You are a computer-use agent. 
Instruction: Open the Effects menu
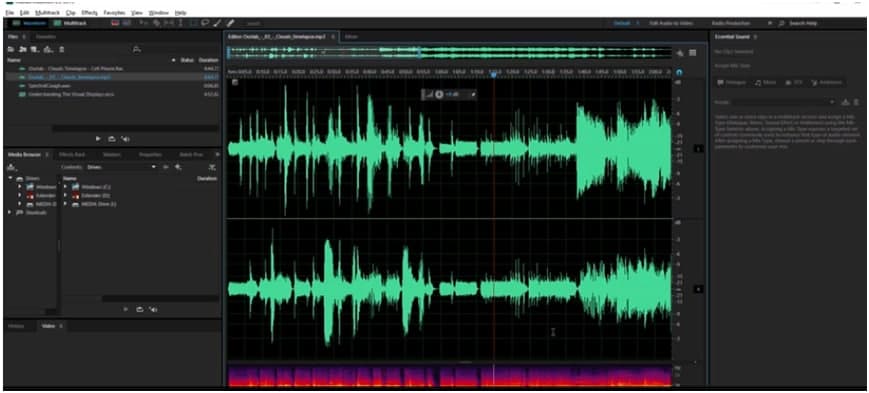[x=89, y=12]
